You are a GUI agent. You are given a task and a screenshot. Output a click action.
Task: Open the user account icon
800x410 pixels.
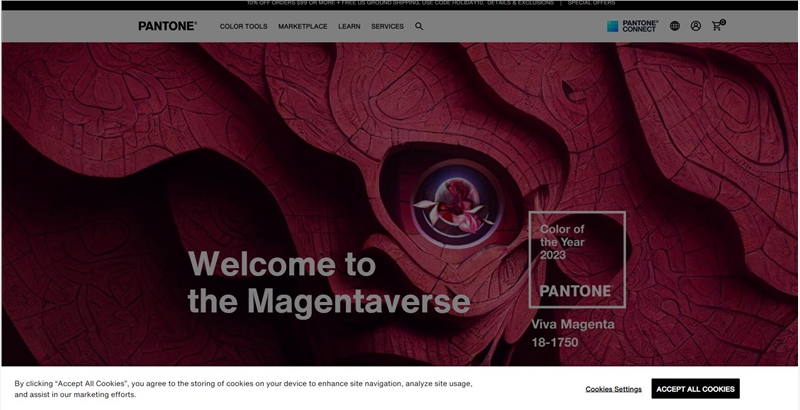click(x=695, y=26)
